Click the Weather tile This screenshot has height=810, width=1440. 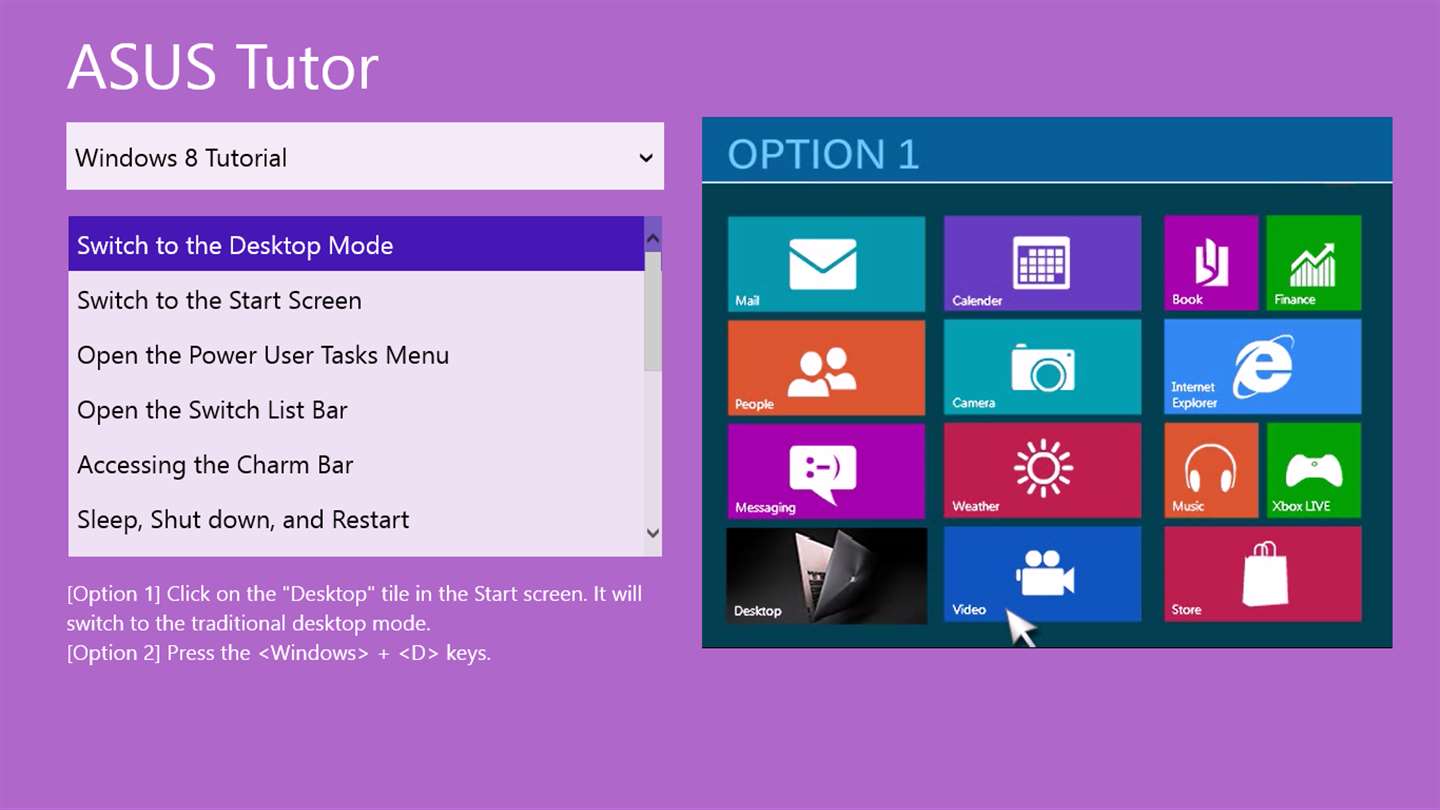click(1042, 470)
